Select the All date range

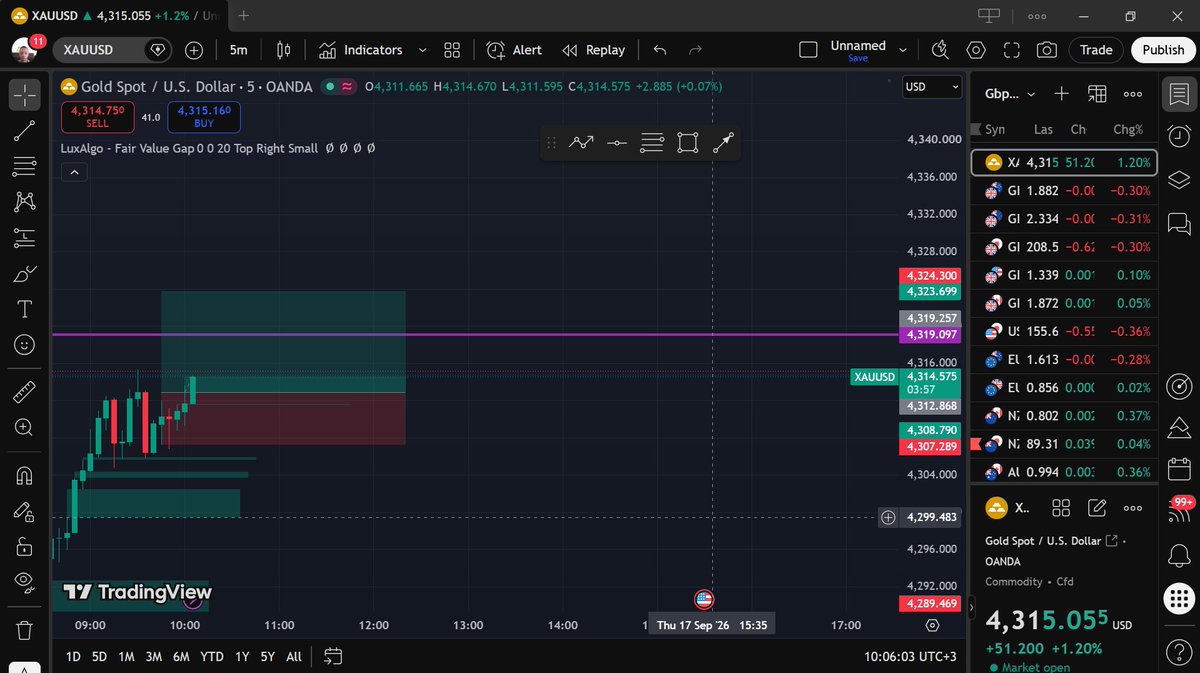tap(293, 656)
